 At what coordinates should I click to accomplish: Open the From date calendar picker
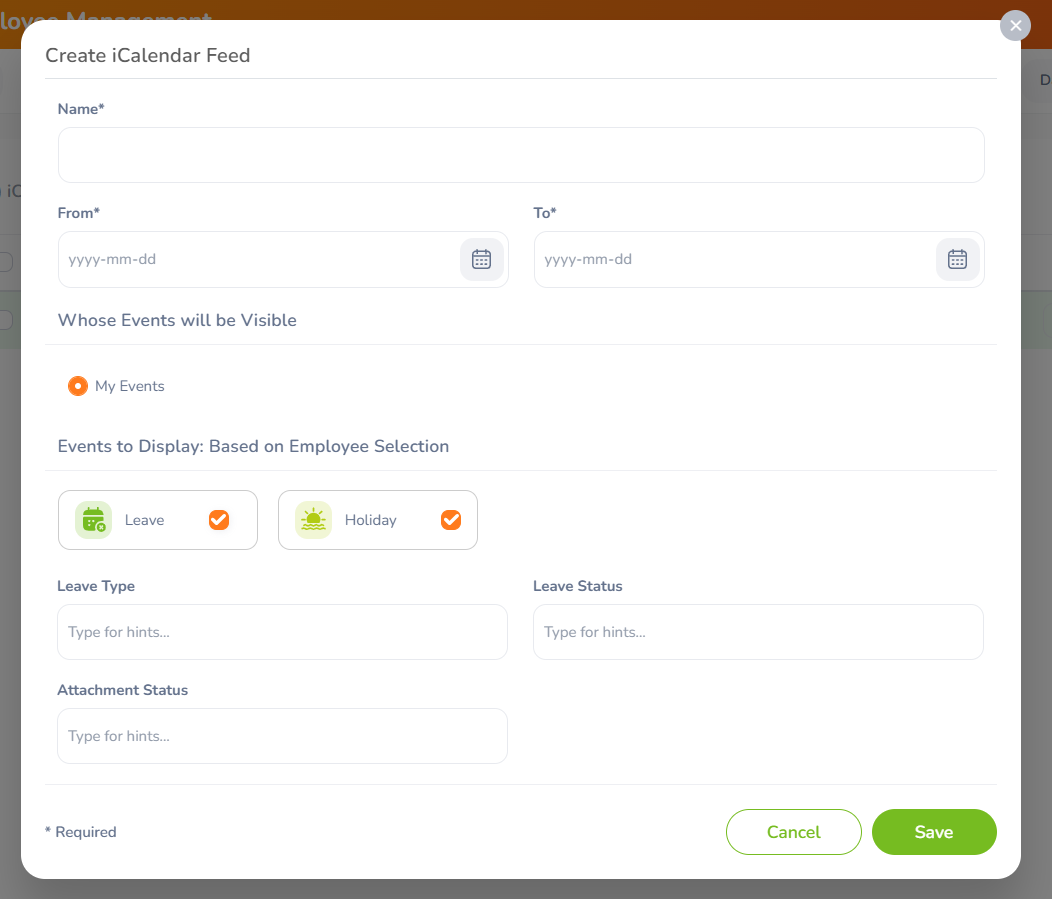click(x=481, y=260)
